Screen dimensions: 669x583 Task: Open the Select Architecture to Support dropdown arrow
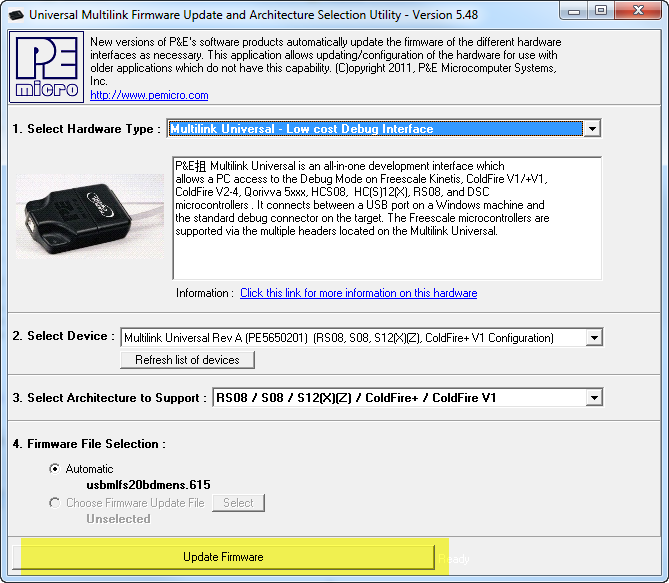pos(594,398)
